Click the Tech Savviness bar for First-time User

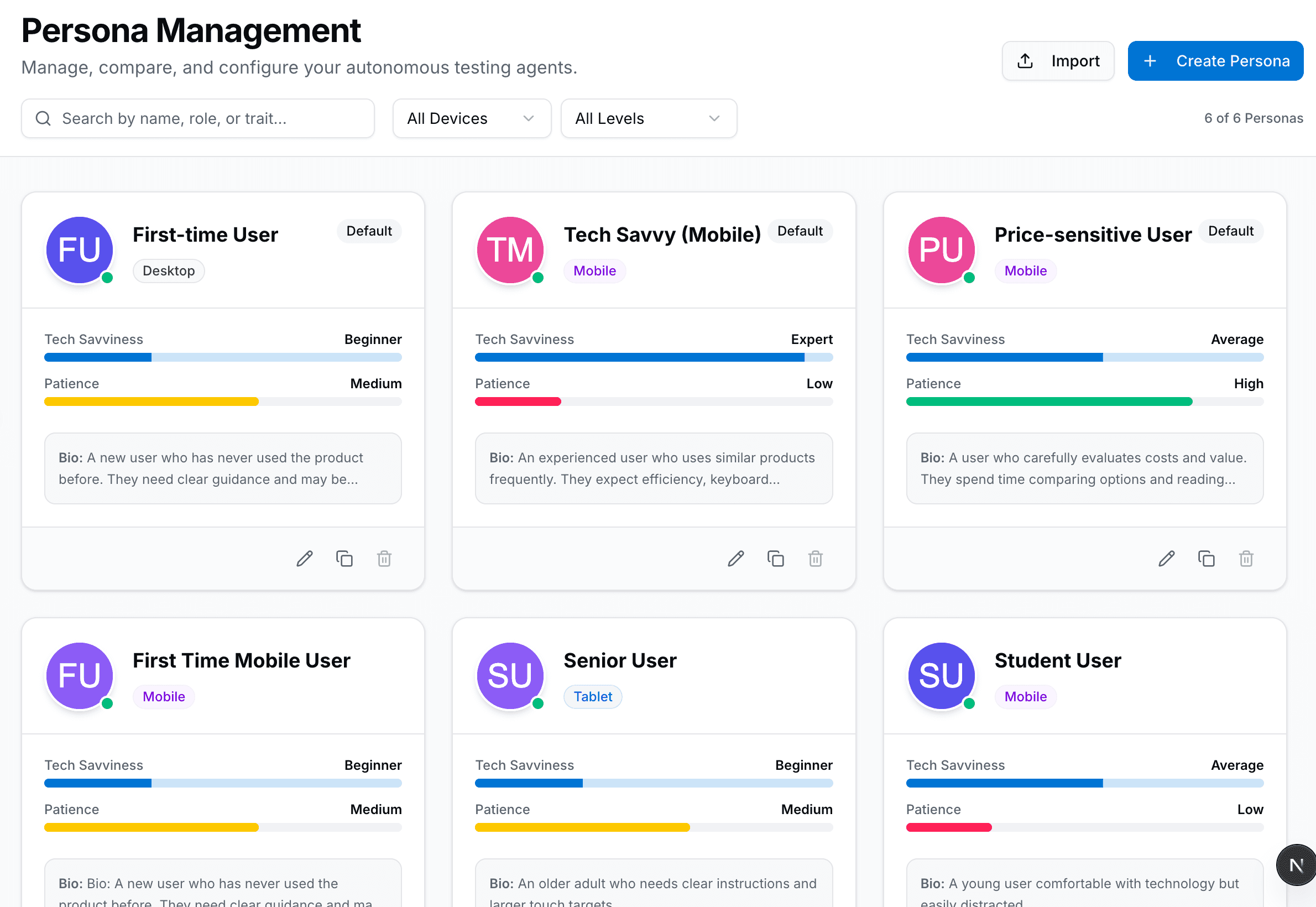click(x=223, y=357)
